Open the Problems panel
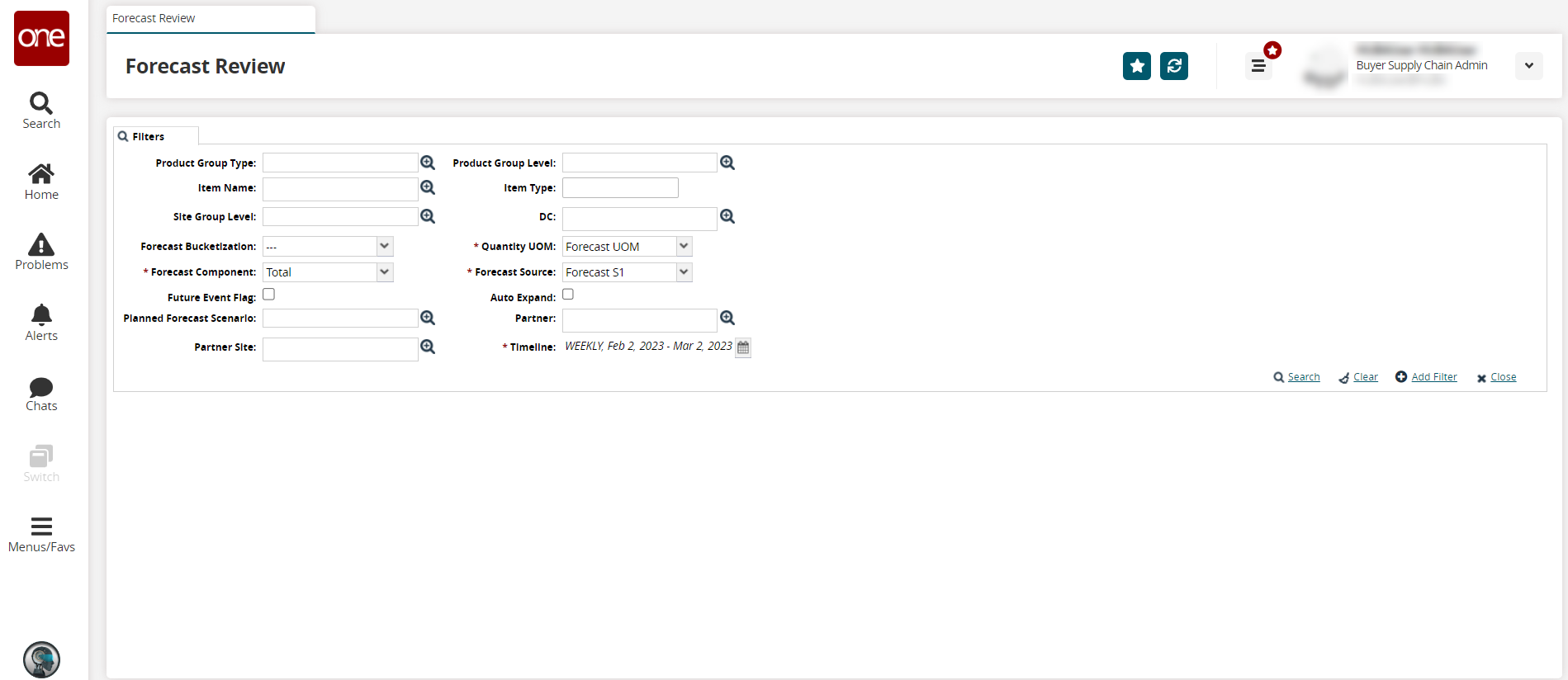 click(x=41, y=252)
